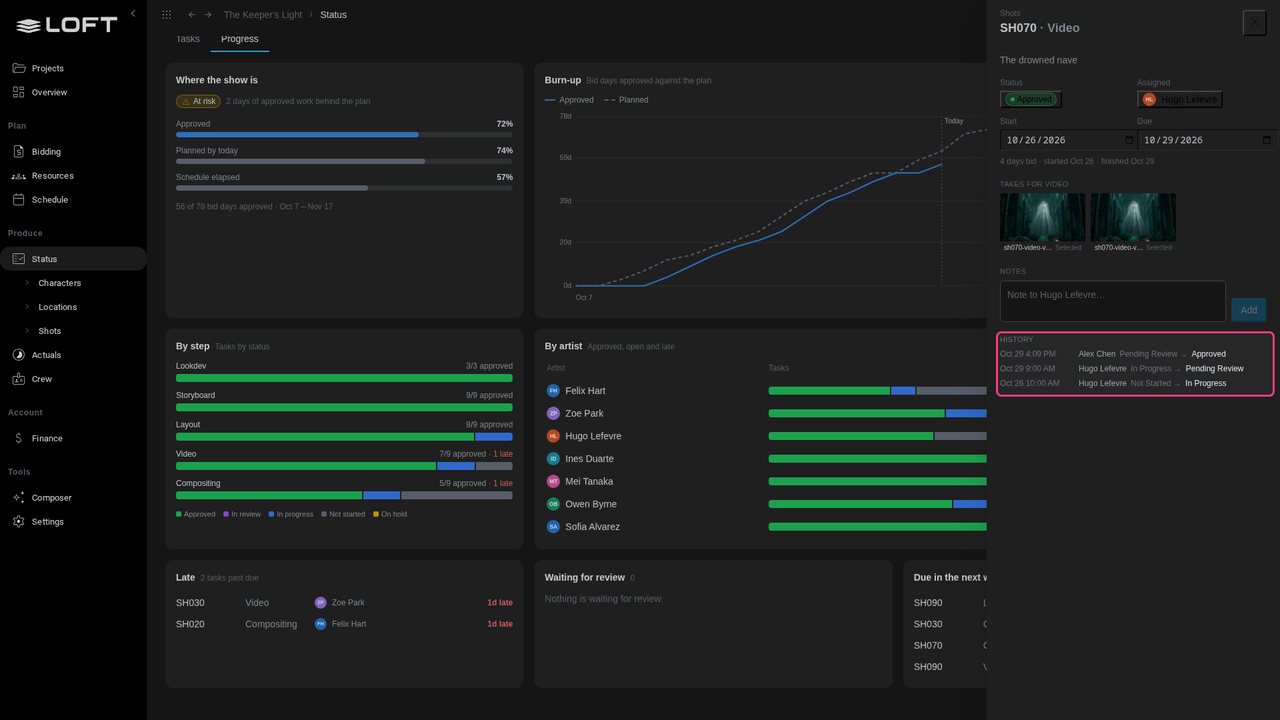Collapse the sidebar with the chevron beside LOFT
The image size is (1280, 720).
click(x=133, y=14)
